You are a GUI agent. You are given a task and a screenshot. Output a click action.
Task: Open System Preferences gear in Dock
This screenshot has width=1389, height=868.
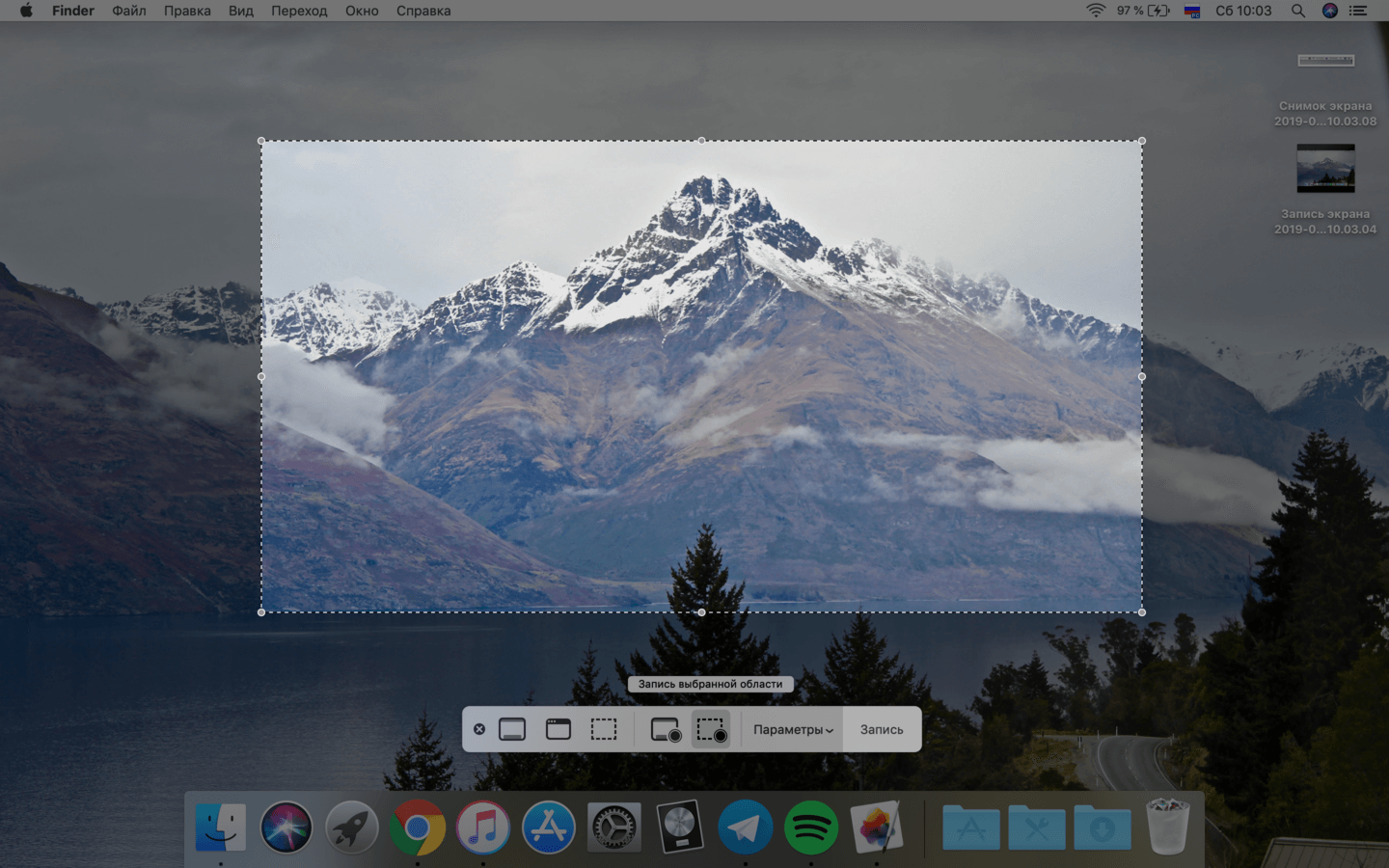point(614,827)
